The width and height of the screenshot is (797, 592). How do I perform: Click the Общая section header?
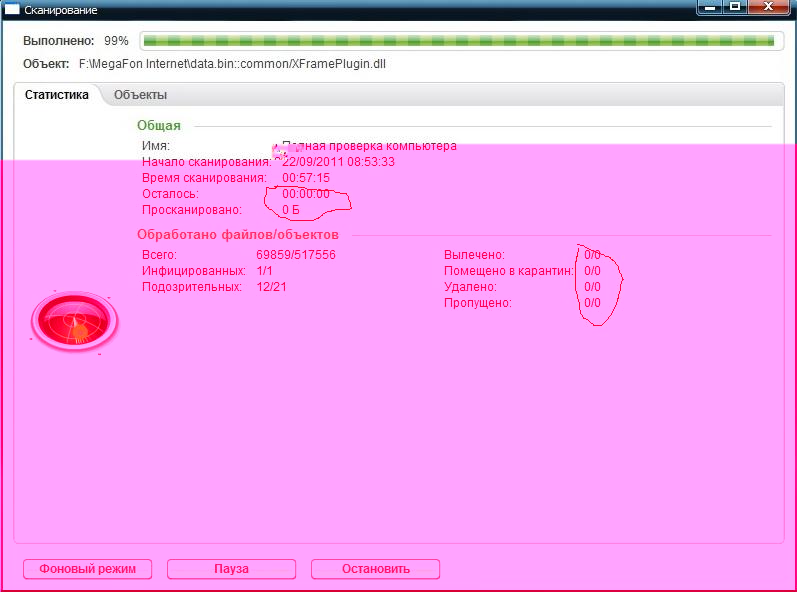[159, 125]
